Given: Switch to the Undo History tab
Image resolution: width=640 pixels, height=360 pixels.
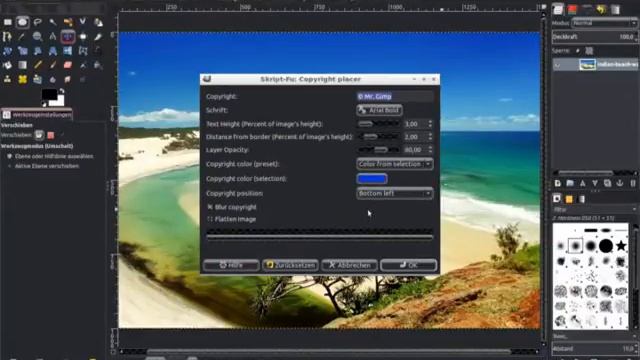Looking at the screenshot, I should tap(601, 9).
